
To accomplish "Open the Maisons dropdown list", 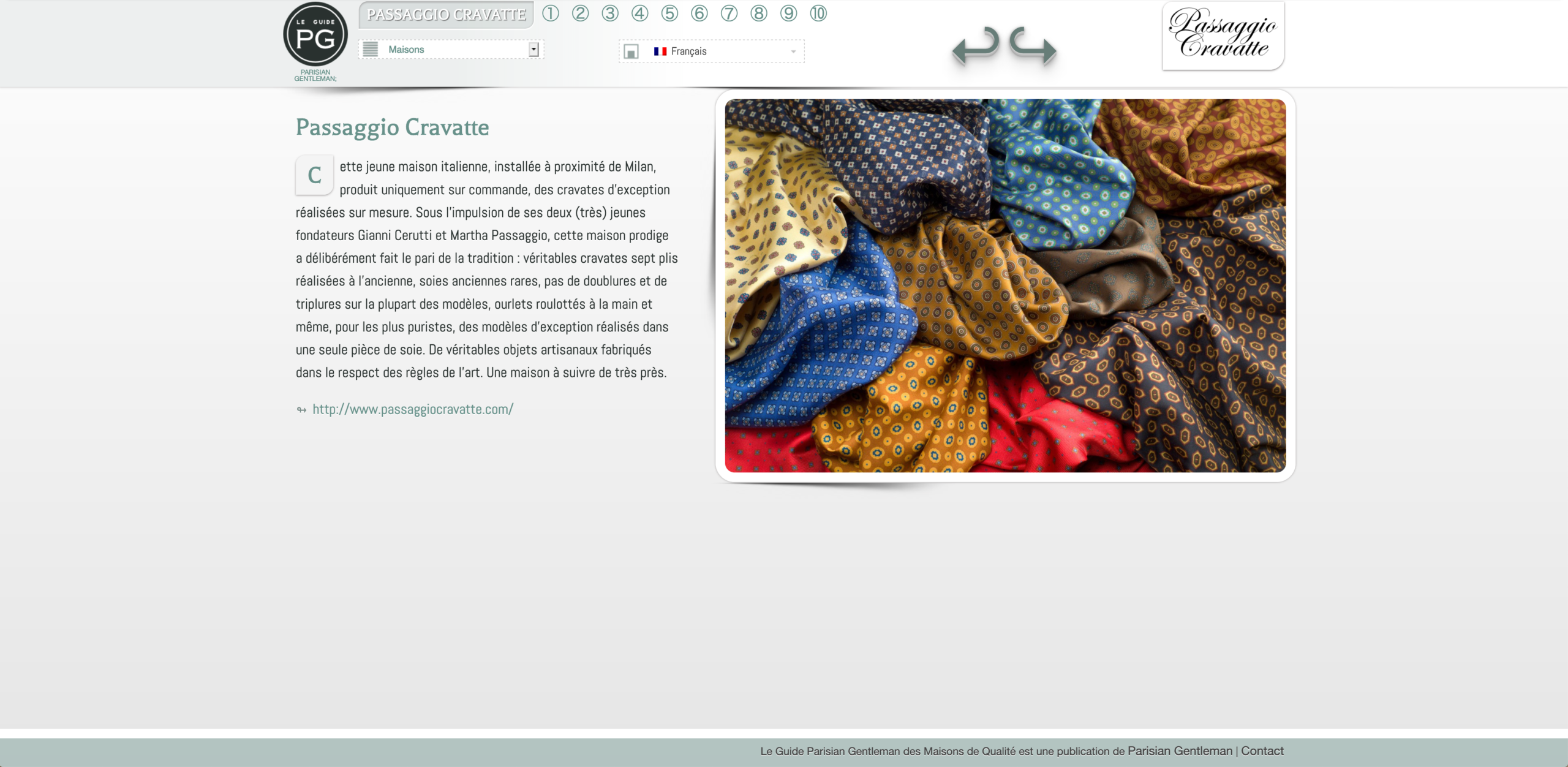I will (451, 50).
